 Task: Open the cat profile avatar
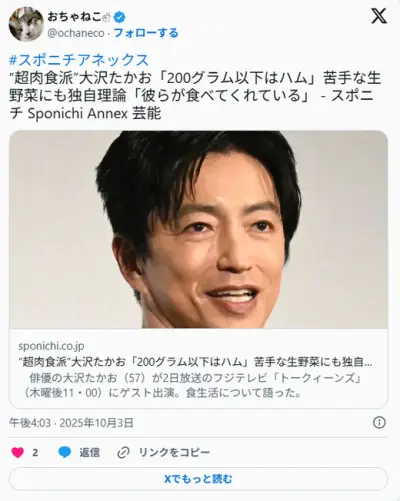click(26, 24)
